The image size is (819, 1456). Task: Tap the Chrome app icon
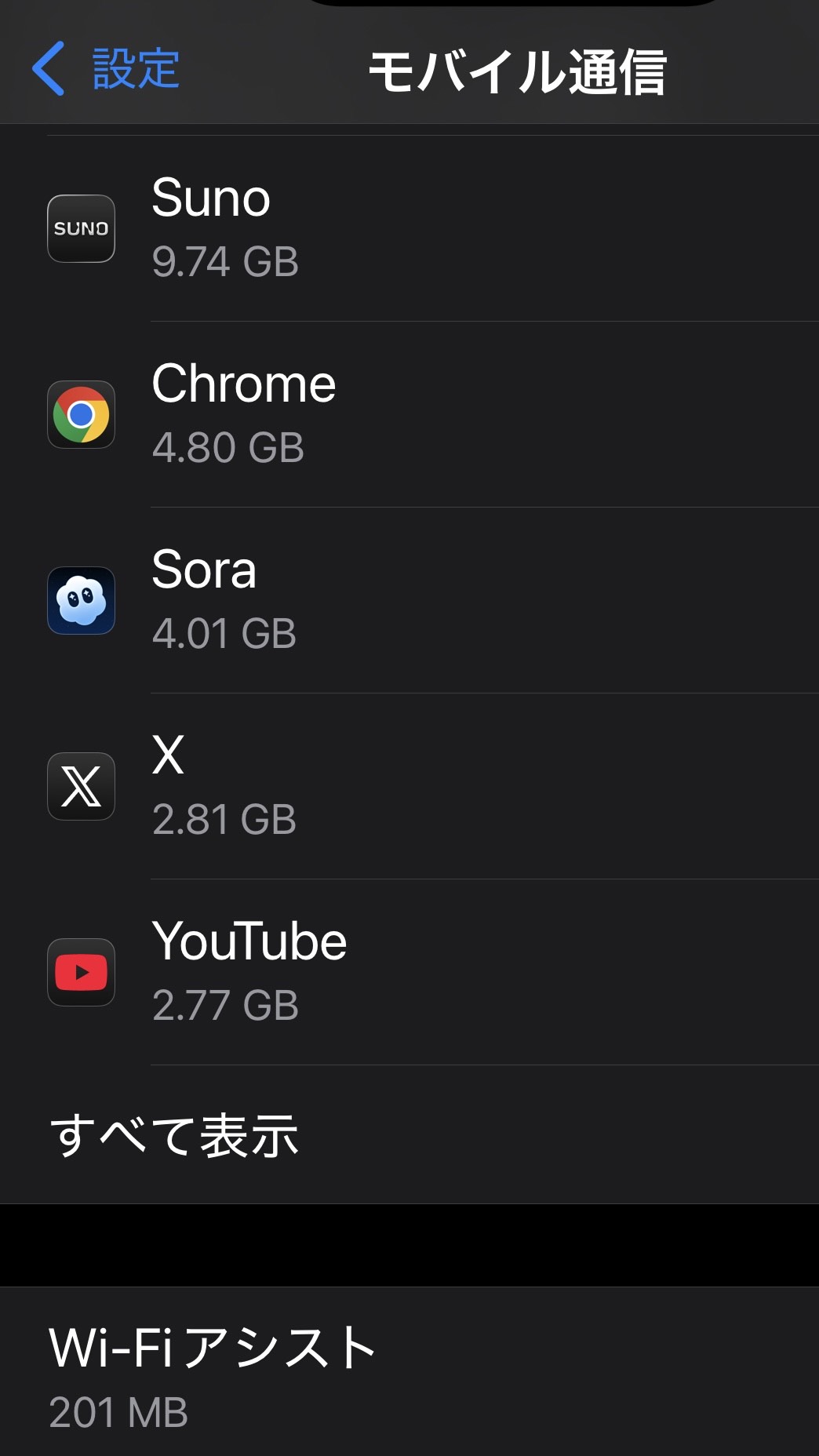tap(81, 414)
